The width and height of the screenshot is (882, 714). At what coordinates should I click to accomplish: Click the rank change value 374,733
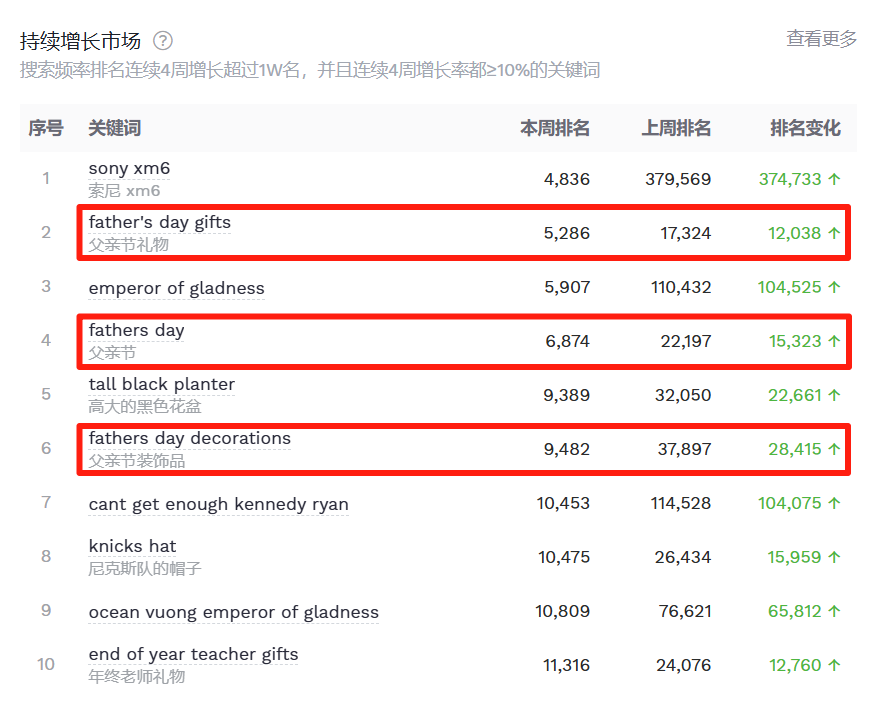point(790,179)
